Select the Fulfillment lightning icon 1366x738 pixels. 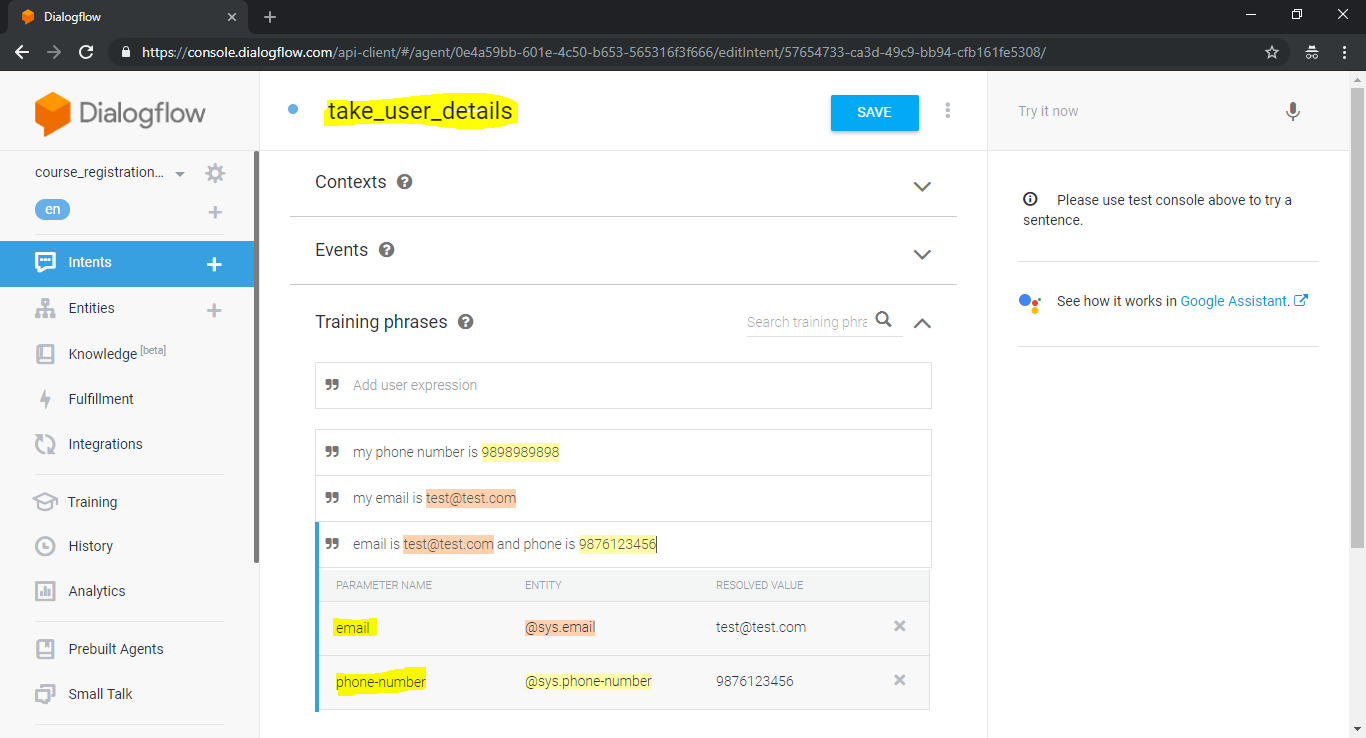point(45,398)
